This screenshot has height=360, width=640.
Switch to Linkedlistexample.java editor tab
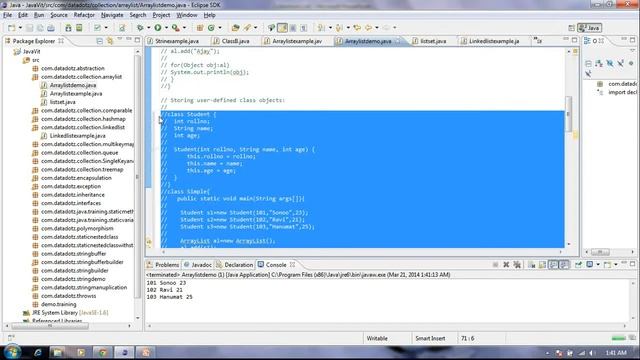(490, 41)
